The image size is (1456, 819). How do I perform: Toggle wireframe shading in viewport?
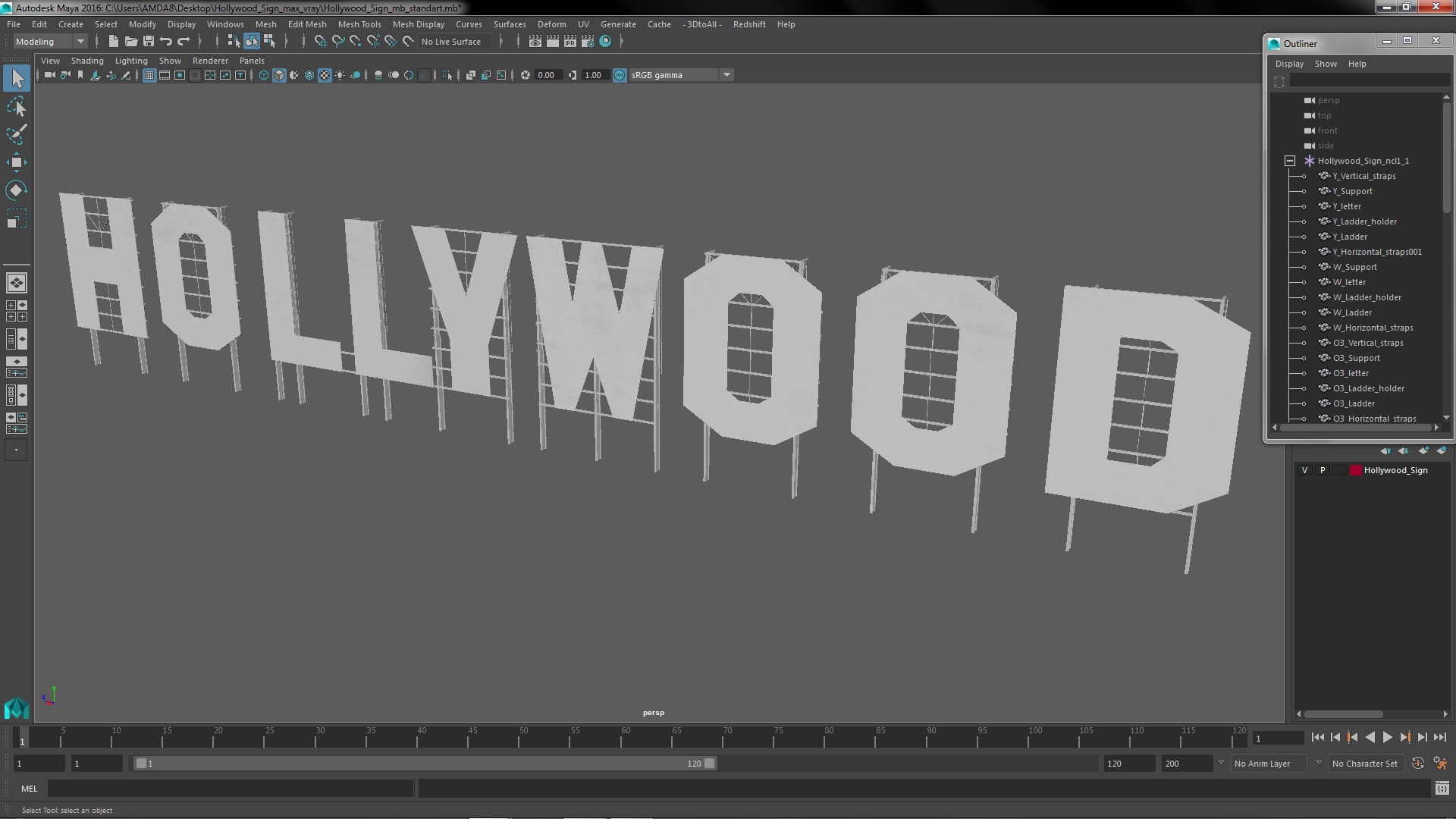(263, 75)
